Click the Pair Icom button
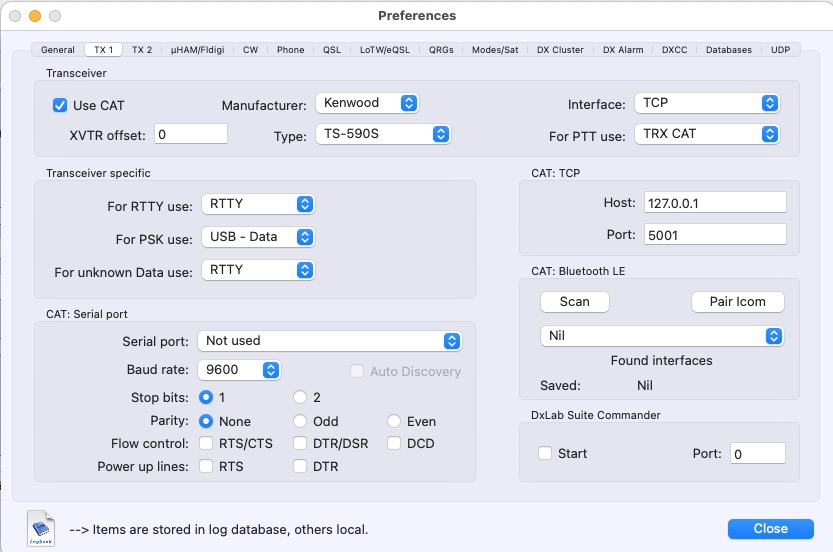Screen dimensions: 833x552 point(737,302)
